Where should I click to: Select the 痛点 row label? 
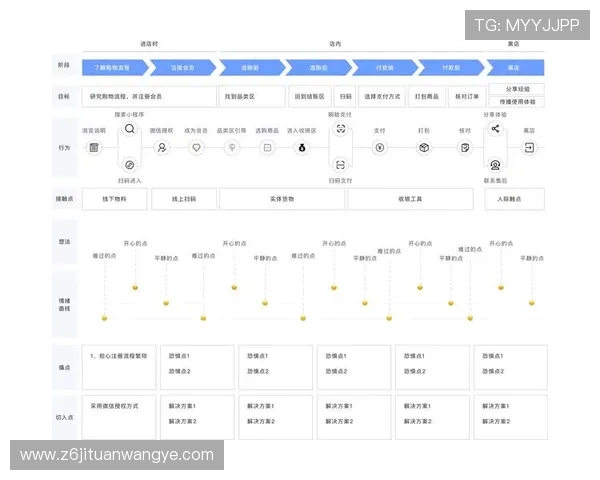coord(64,367)
